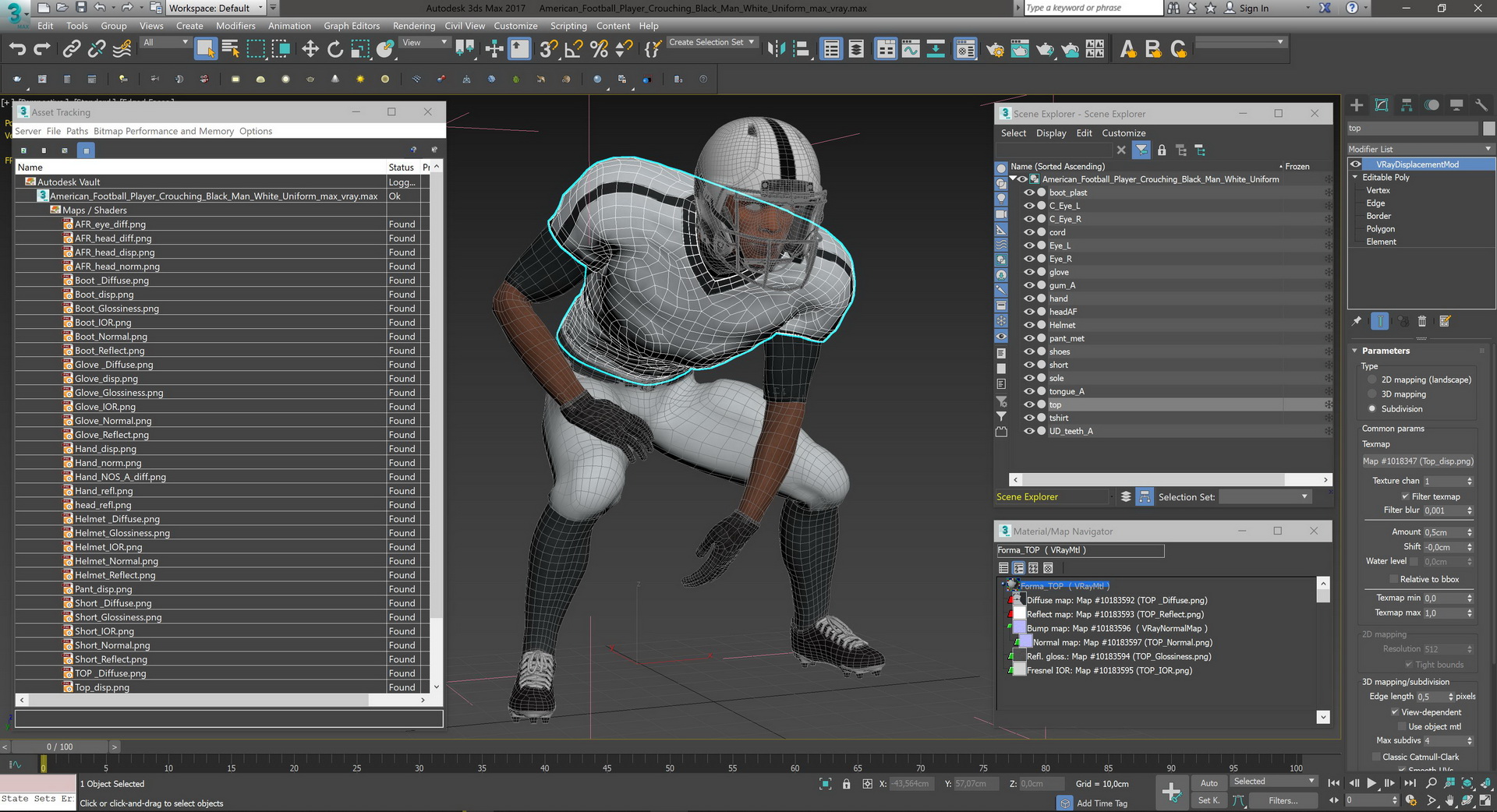Click the Set K. button
This screenshot has height=812, width=1497.
pos(1209,800)
